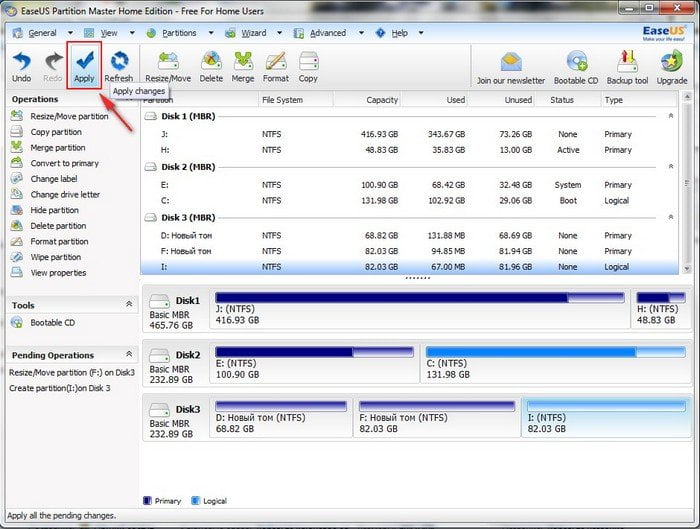
Task: Open the Partitions menu
Action: point(179,32)
